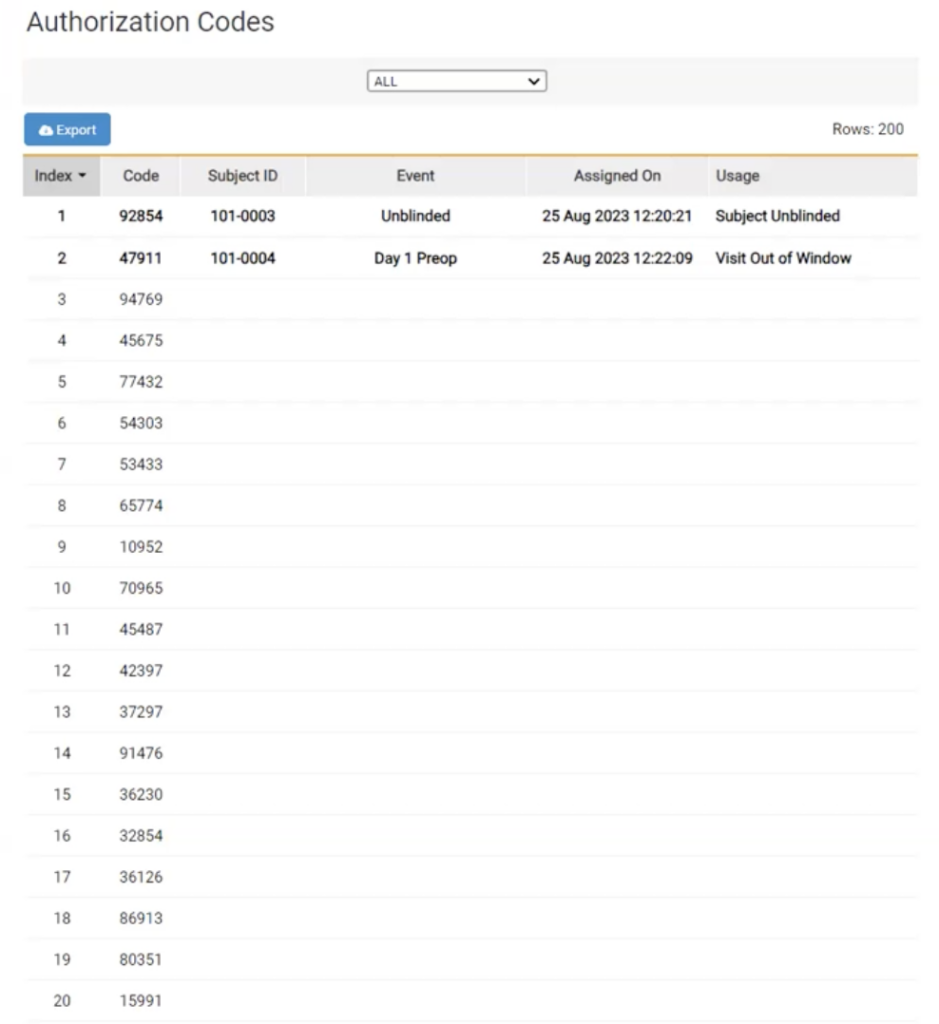Open the ALL filter dropdown
The height and width of the screenshot is (1024, 939).
coord(456,81)
